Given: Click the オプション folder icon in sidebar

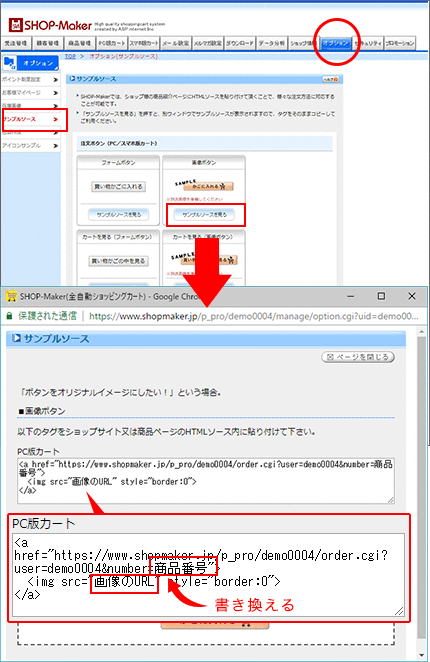Looking at the screenshot, I should pyautogui.click(x=9, y=63).
